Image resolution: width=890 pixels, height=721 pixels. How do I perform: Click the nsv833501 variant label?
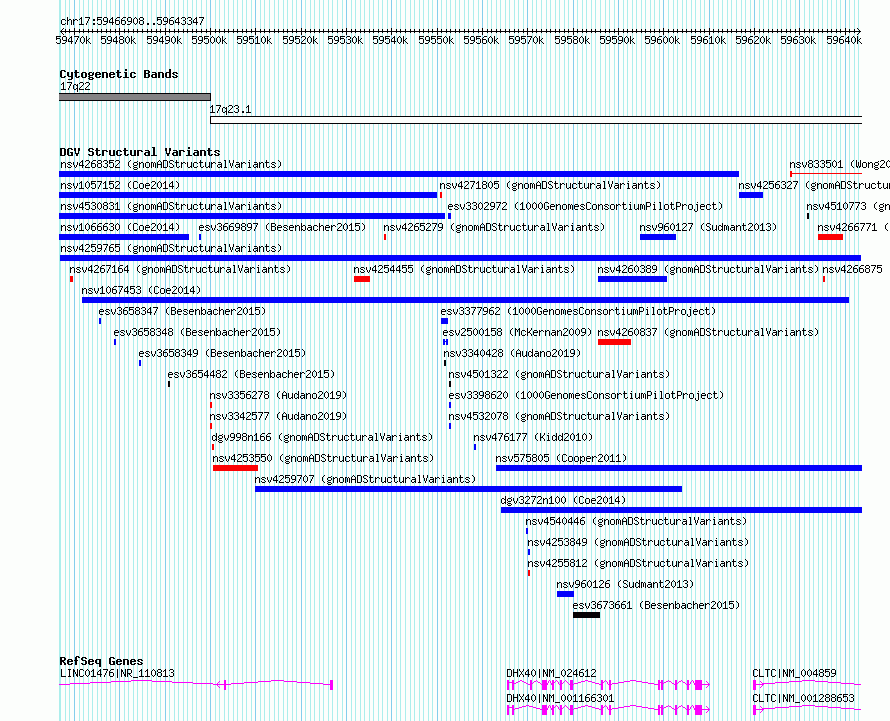[839, 164]
